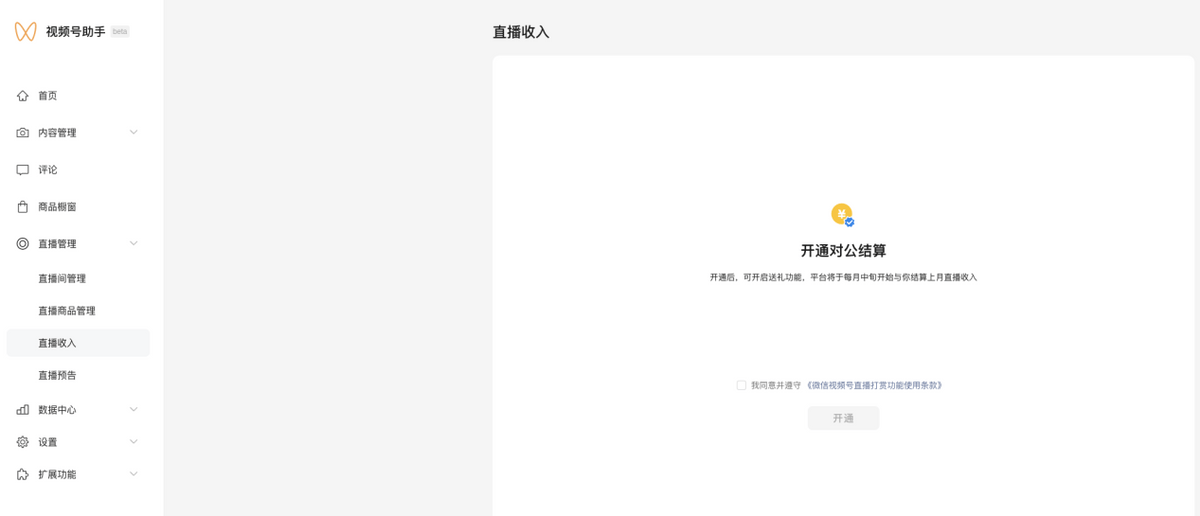Click the 数据中心 bar chart icon
The height and width of the screenshot is (516, 1200).
(23, 410)
